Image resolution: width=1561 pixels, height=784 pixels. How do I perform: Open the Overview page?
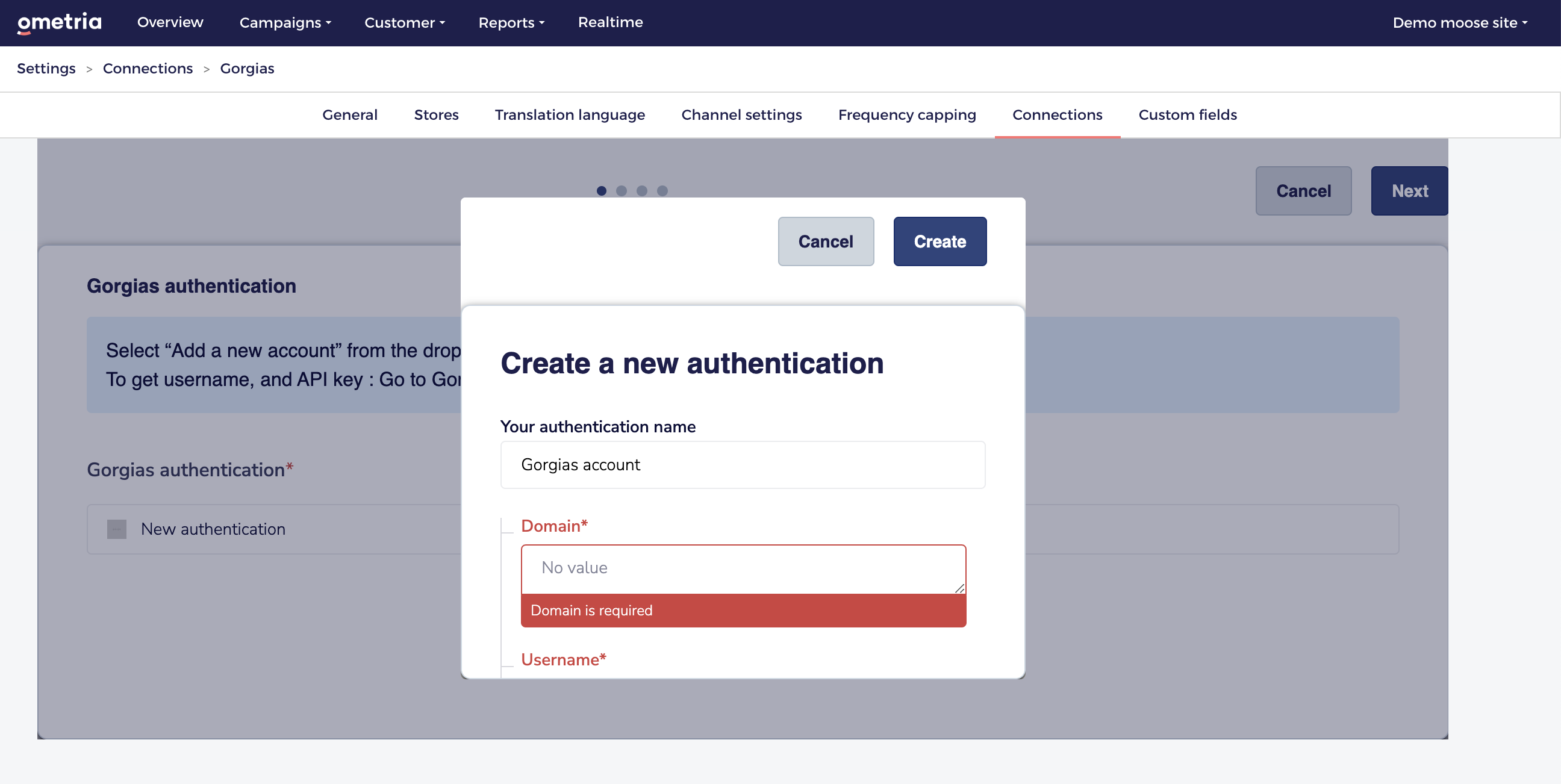click(x=170, y=22)
